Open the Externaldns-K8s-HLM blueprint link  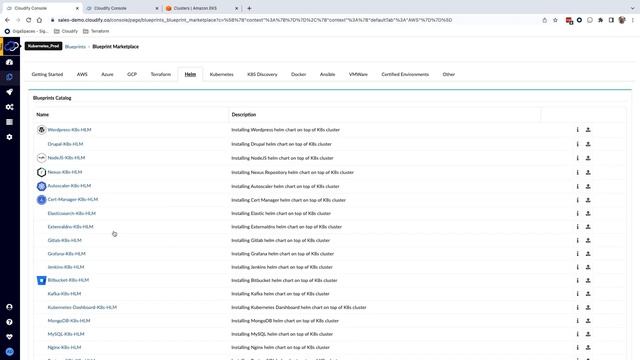point(70,227)
